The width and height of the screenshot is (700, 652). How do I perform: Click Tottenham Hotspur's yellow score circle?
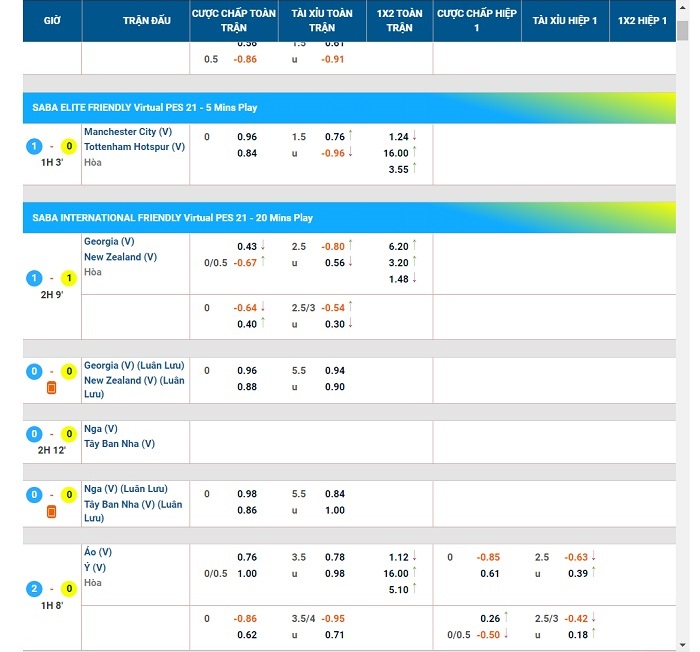coord(69,146)
